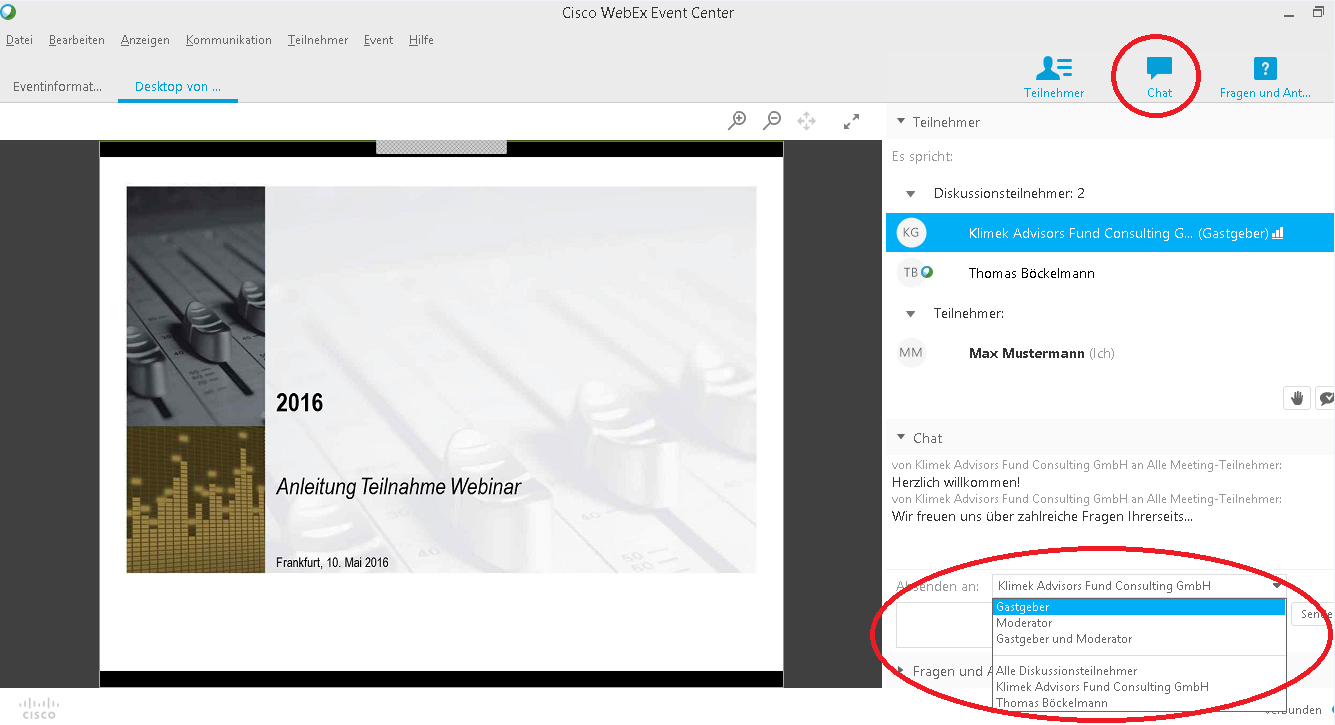Switch to the Eventinformationen tab
This screenshot has height=725, width=1335.
pyautogui.click(x=58, y=87)
